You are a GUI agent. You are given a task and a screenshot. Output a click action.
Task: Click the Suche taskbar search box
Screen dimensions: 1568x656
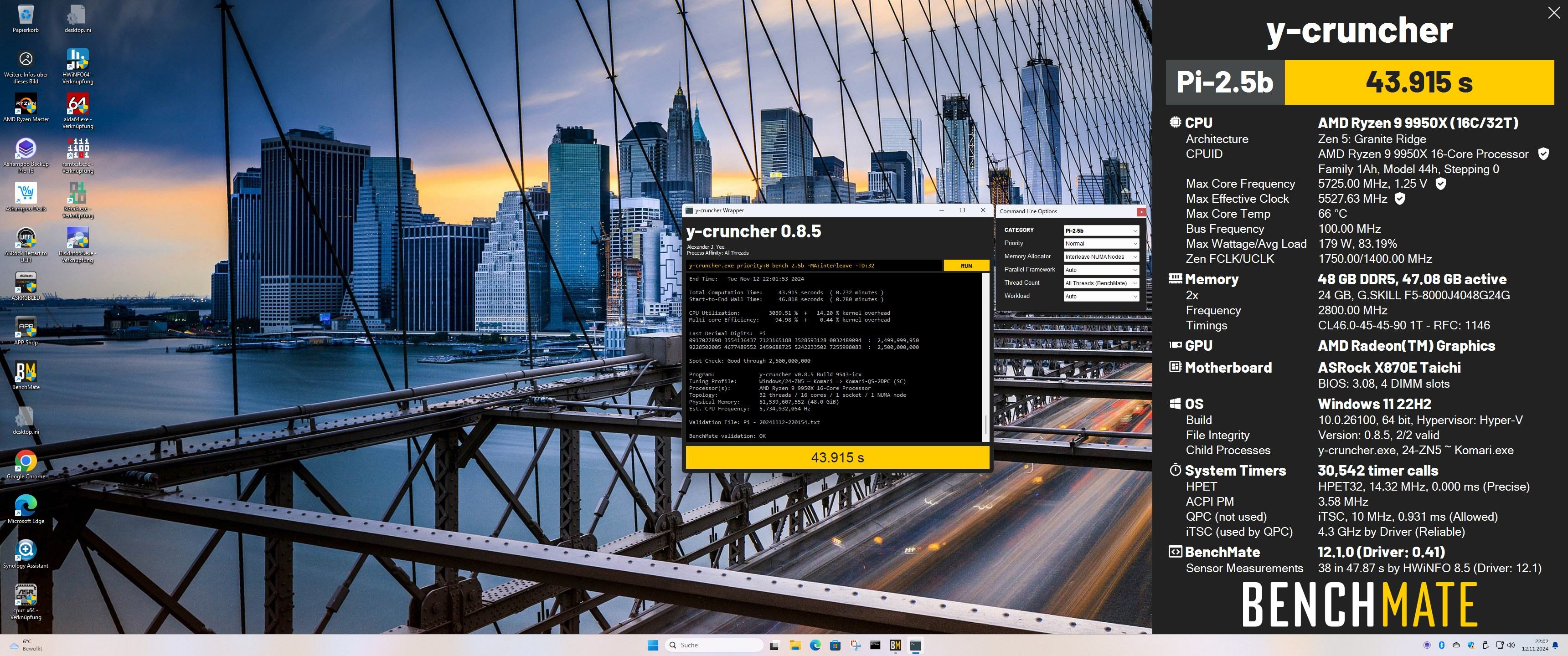tap(713, 645)
